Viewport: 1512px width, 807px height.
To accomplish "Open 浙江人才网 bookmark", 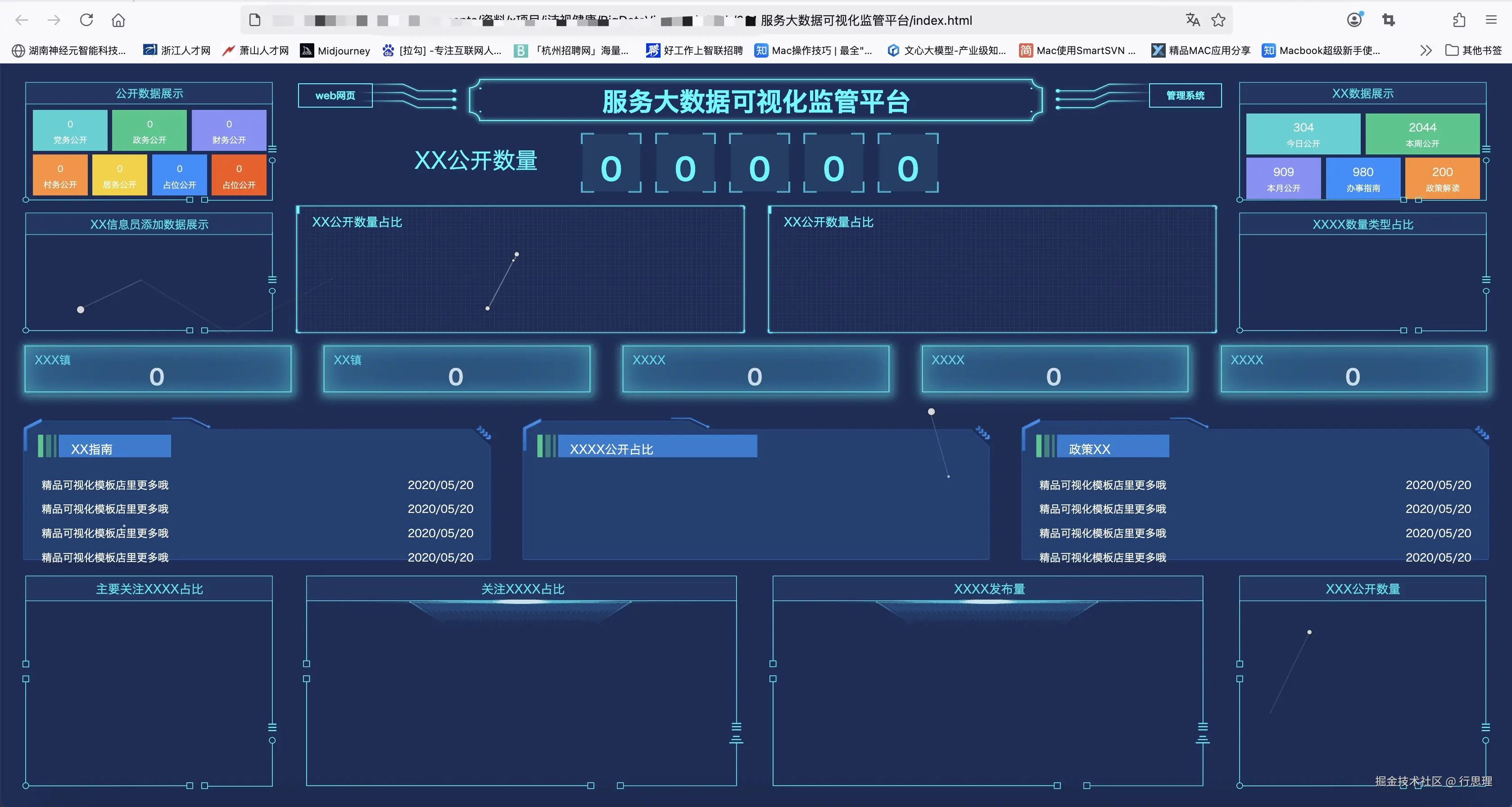I will 177,50.
